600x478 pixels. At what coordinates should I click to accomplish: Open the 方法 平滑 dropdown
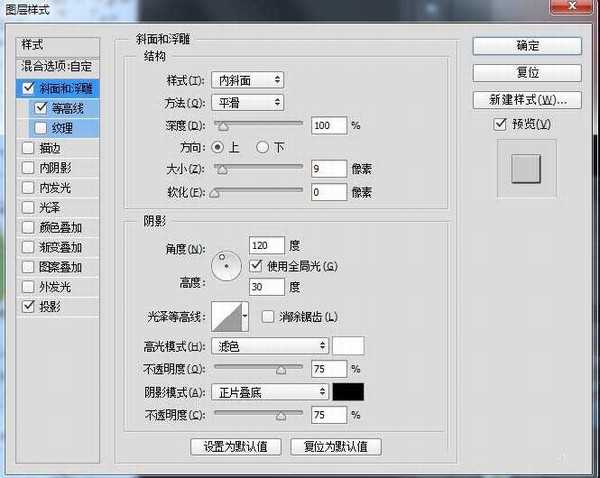pos(248,102)
